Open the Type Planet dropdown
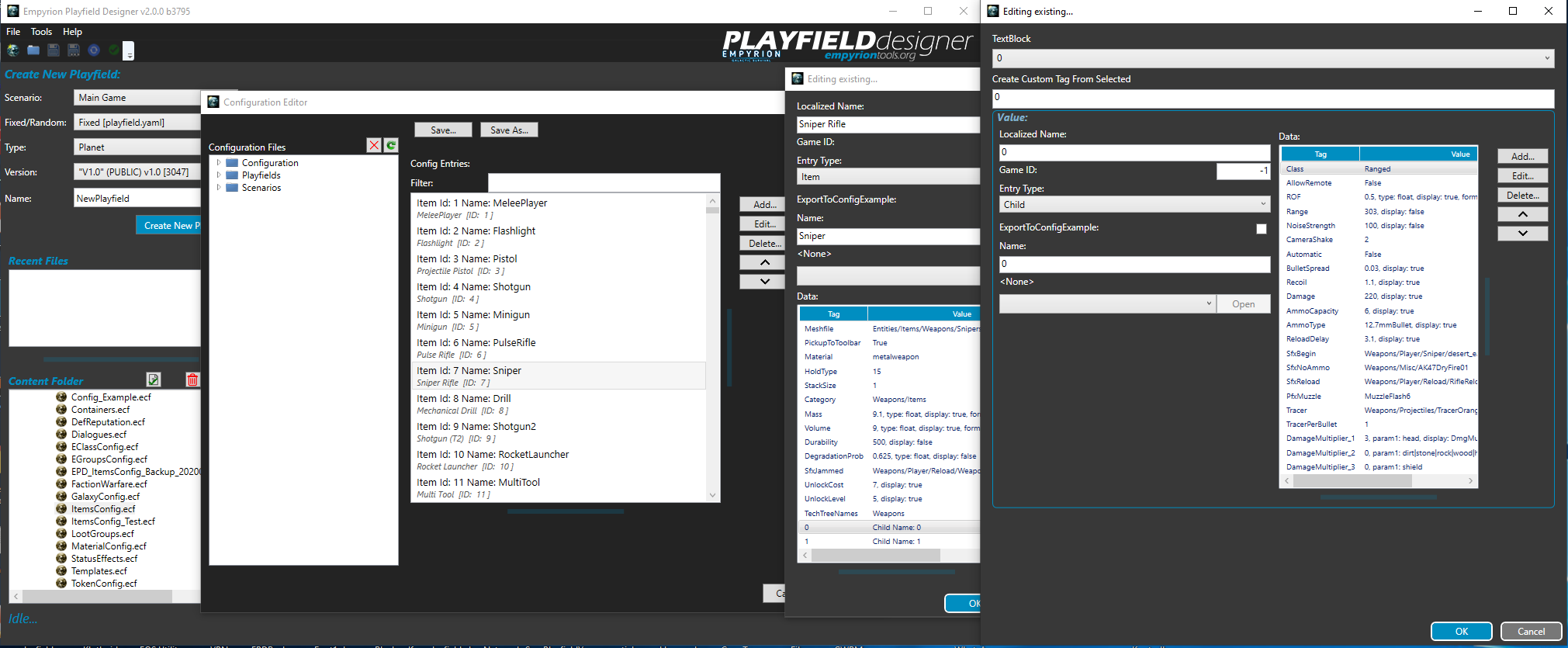Image resolution: width=1568 pixels, height=648 pixels. (x=137, y=147)
